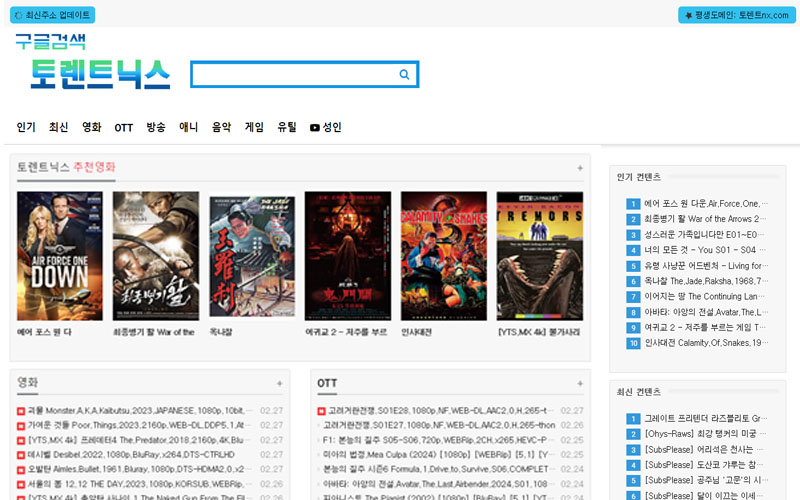The height and width of the screenshot is (500, 800).
Task: Click red icon beside 고려거란전쟁 S01E28
Action: coord(321,411)
